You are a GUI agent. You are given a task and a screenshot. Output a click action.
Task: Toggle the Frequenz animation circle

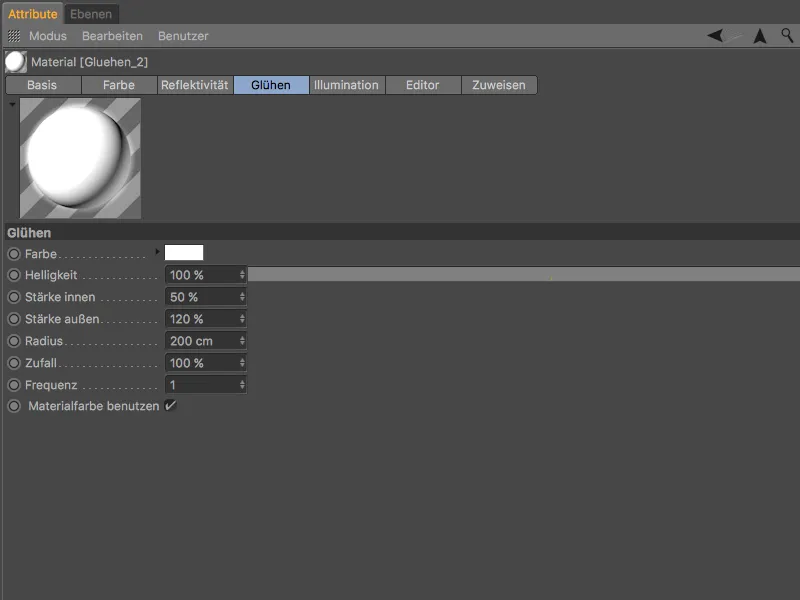click(14, 385)
